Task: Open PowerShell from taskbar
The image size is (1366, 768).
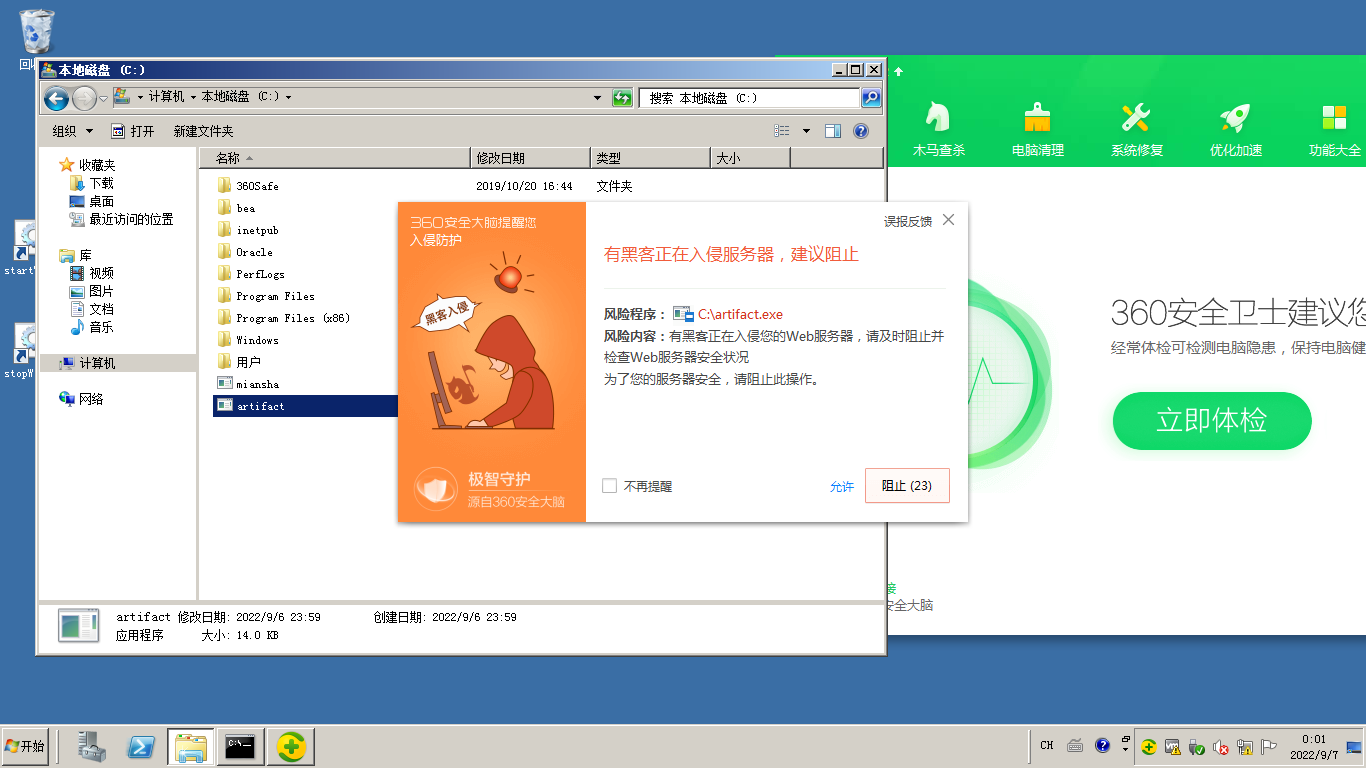Action: pos(141,746)
